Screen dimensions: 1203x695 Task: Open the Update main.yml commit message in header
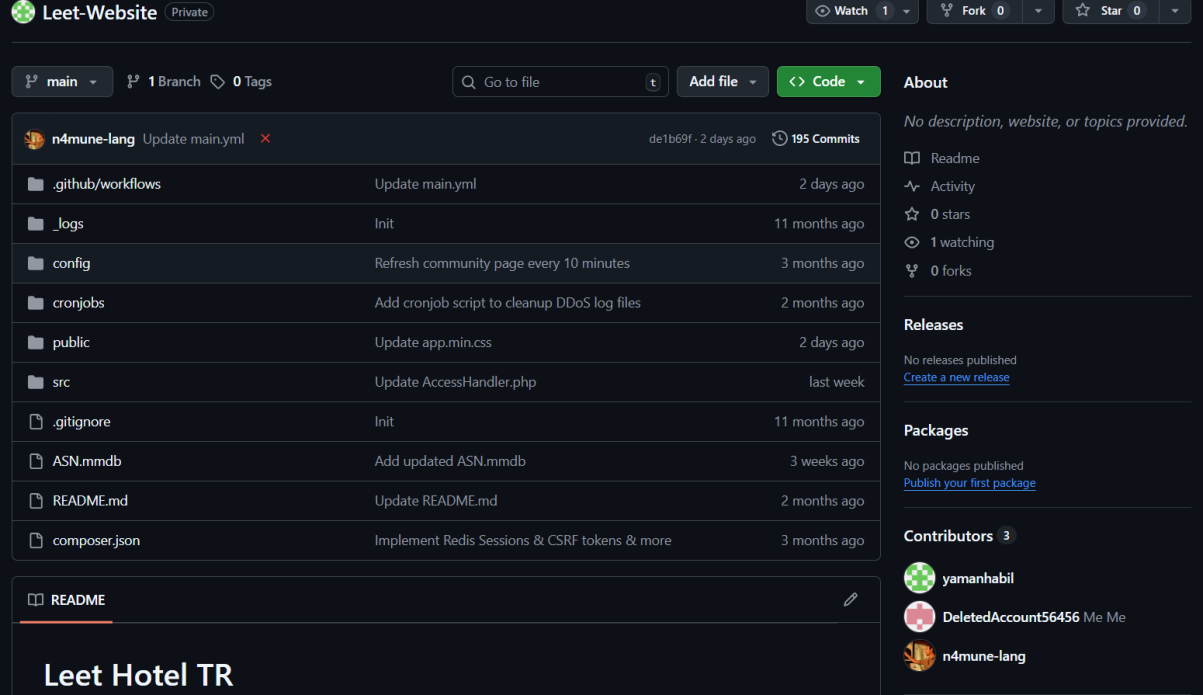tap(193, 139)
